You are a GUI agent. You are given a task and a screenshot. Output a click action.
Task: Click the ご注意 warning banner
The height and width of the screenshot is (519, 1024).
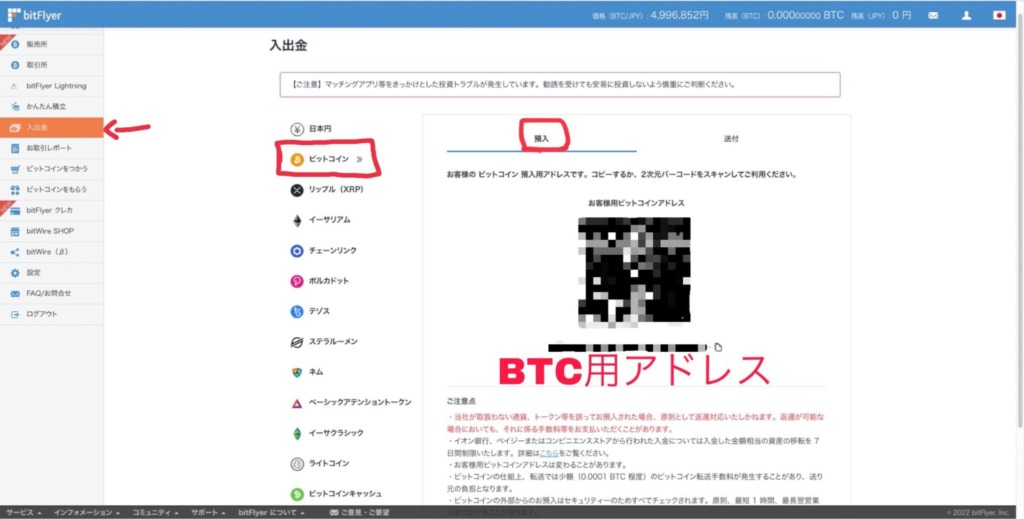pos(560,85)
